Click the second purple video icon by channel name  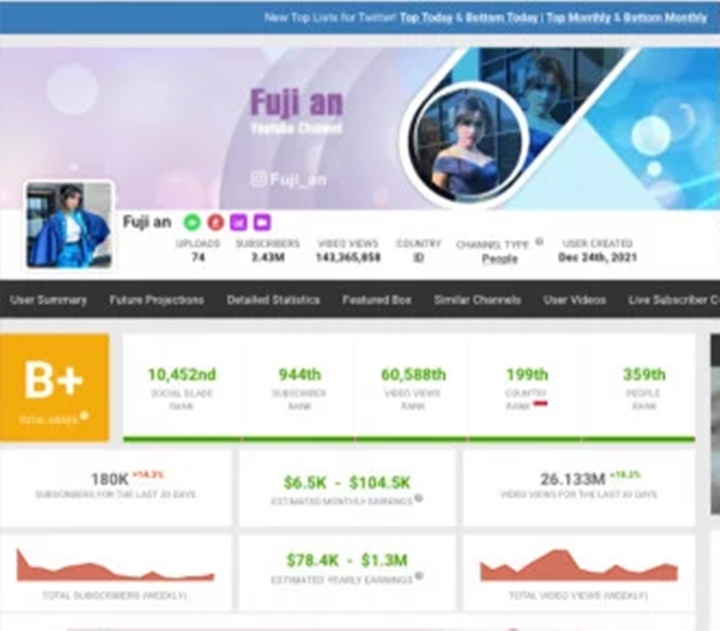[x=262, y=223]
